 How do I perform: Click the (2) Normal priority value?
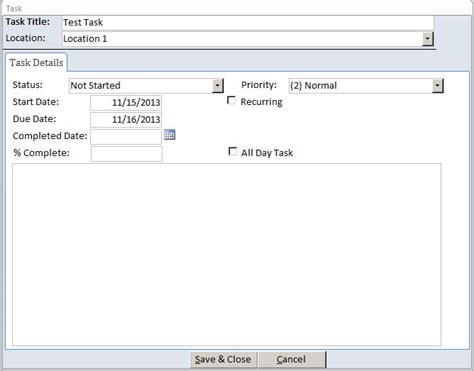[x=313, y=86]
